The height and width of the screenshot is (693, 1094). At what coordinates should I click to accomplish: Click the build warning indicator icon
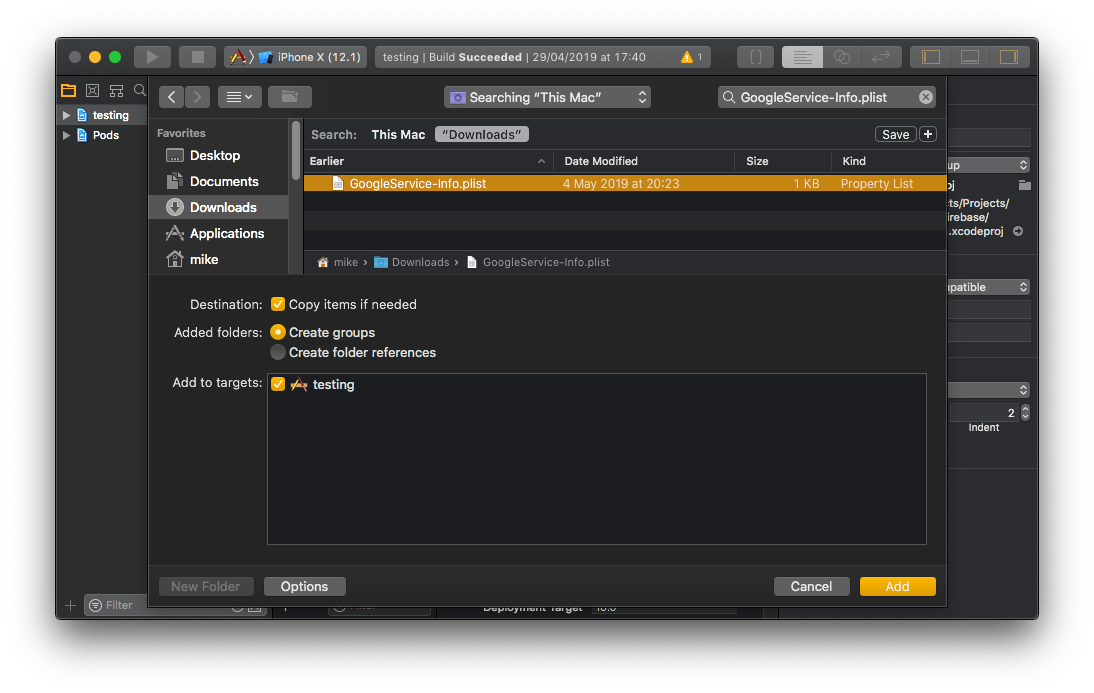click(x=687, y=57)
